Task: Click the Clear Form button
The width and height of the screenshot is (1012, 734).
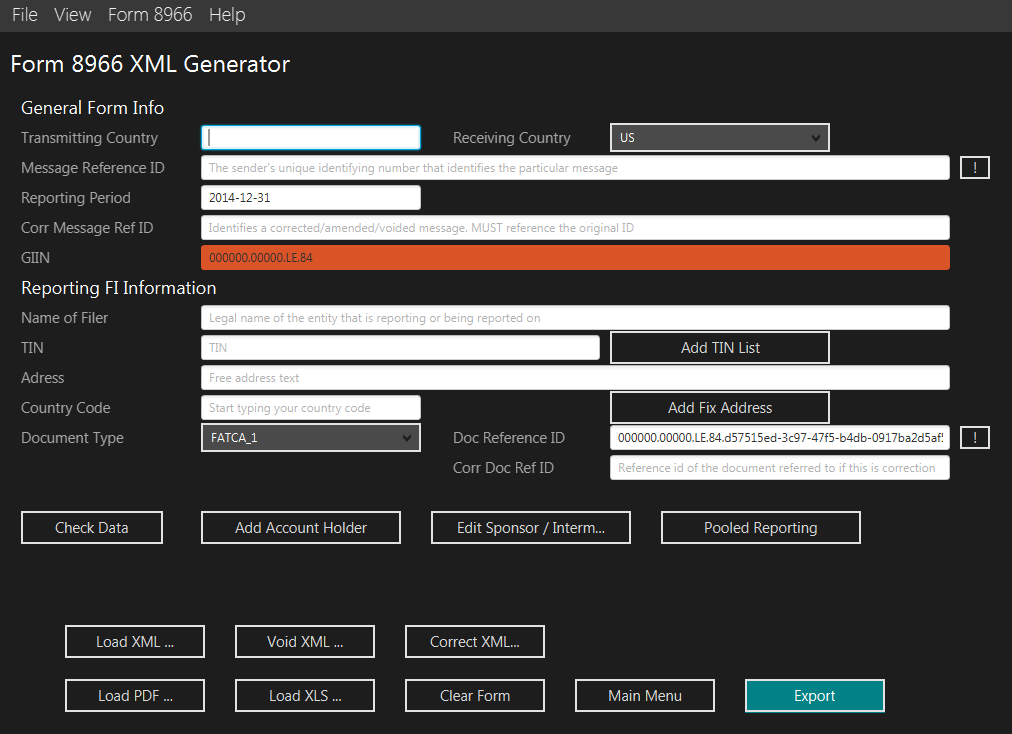Action: coord(474,696)
